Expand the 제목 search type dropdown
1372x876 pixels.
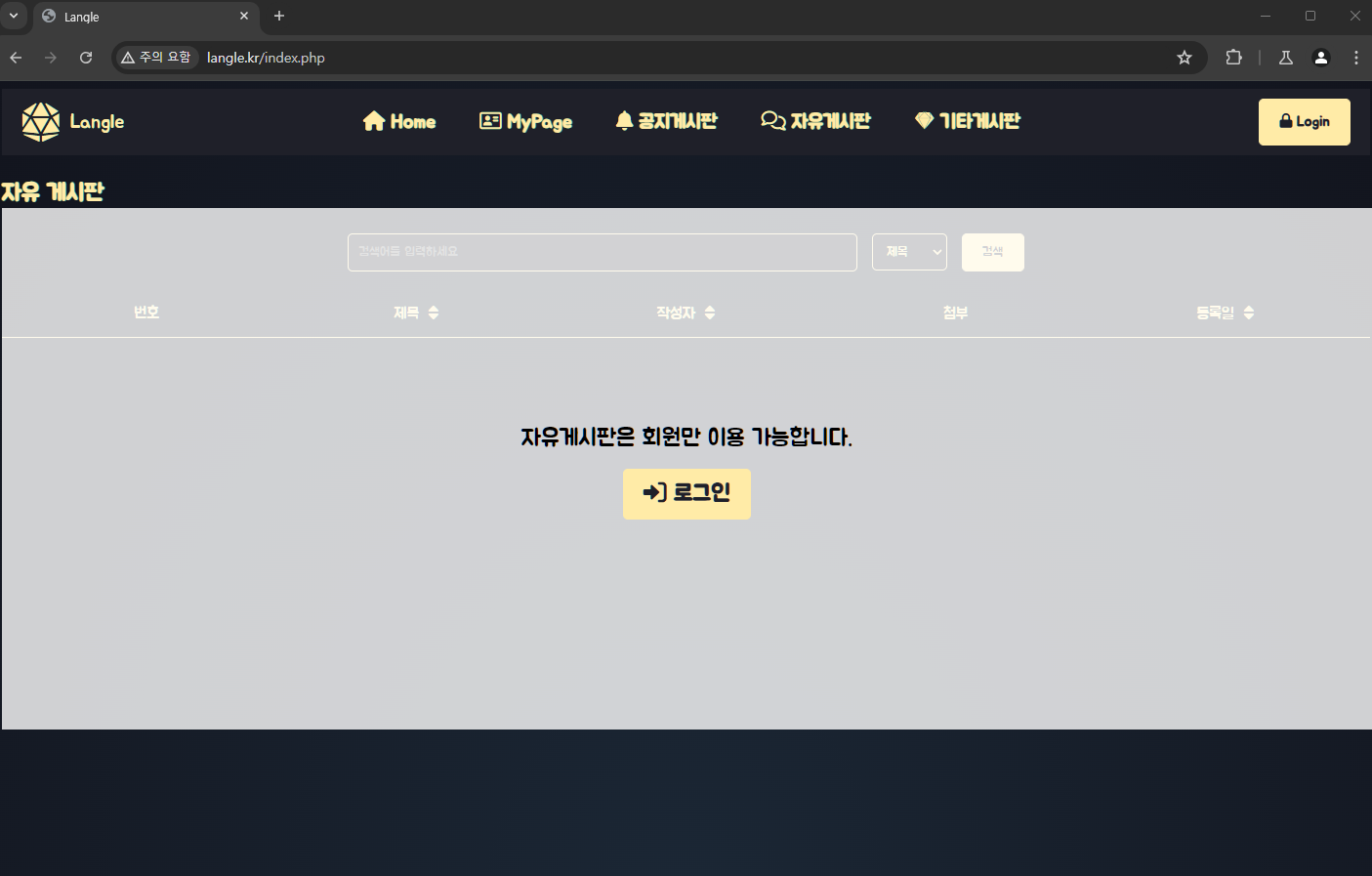909,252
